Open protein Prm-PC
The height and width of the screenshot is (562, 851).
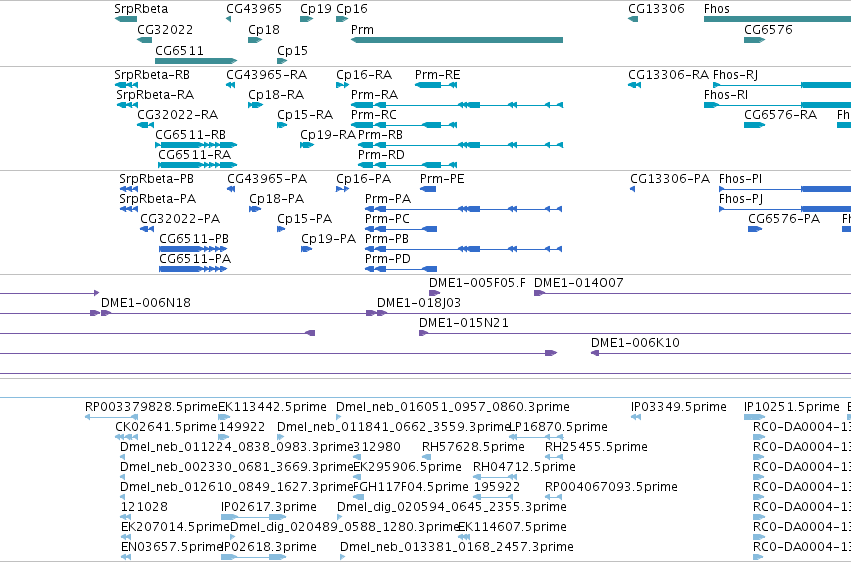388,219
